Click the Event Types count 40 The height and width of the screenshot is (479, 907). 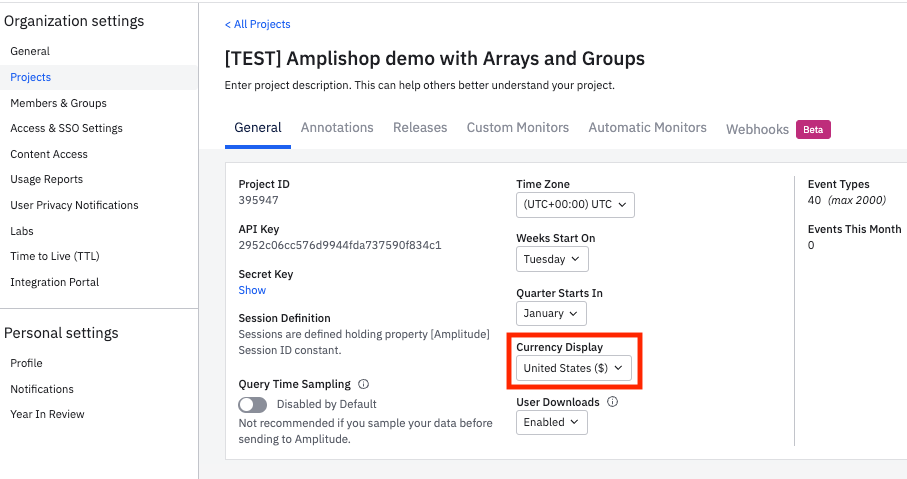click(x=814, y=200)
